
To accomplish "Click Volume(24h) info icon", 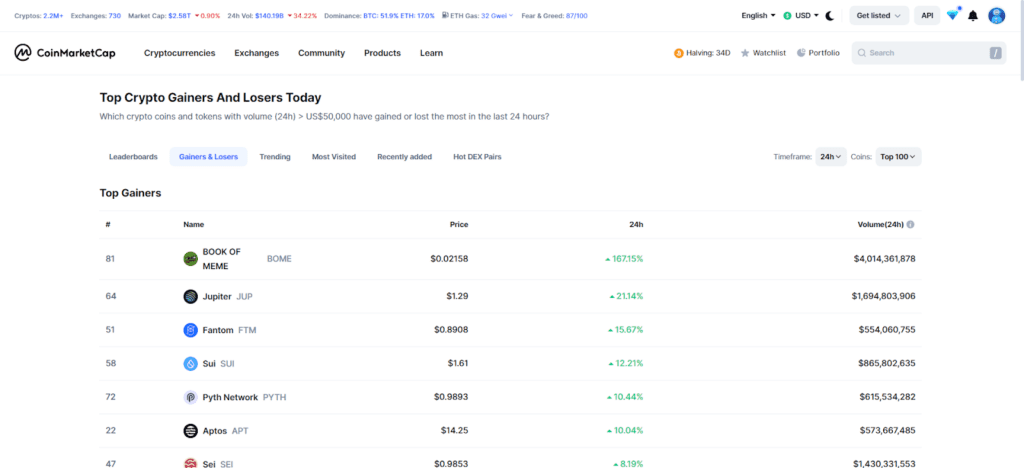I will pos(910,225).
